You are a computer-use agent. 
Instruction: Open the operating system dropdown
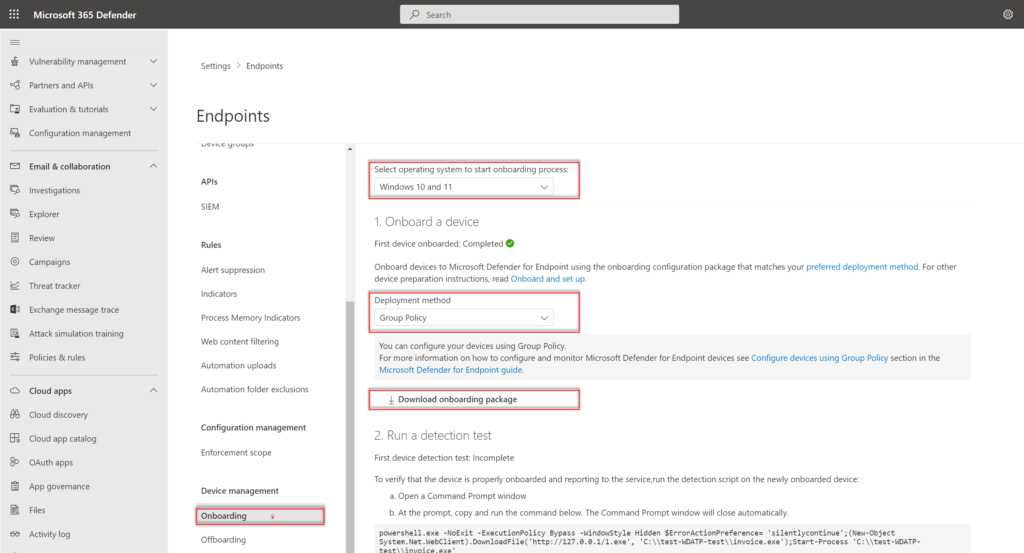pyautogui.click(x=464, y=187)
